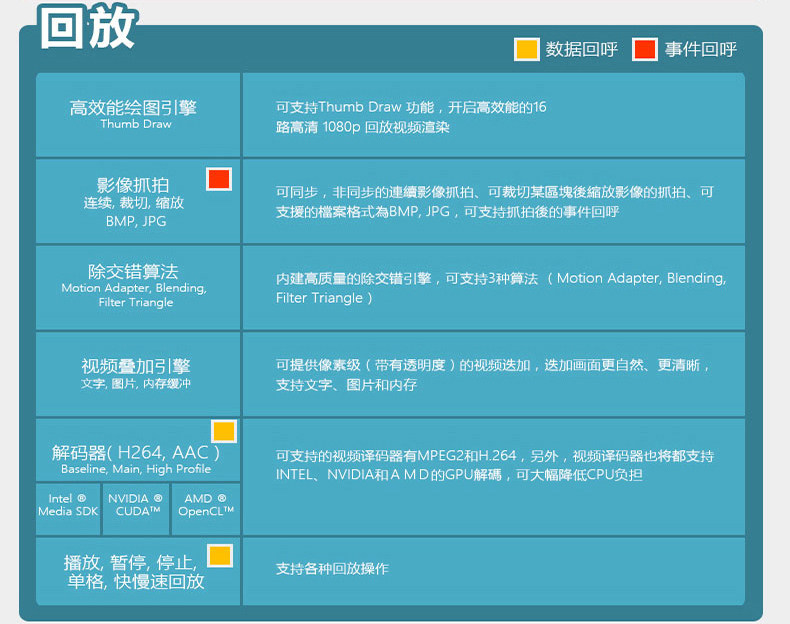Click the AMD OpenCL box
790x624 pixels.
[206, 509]
